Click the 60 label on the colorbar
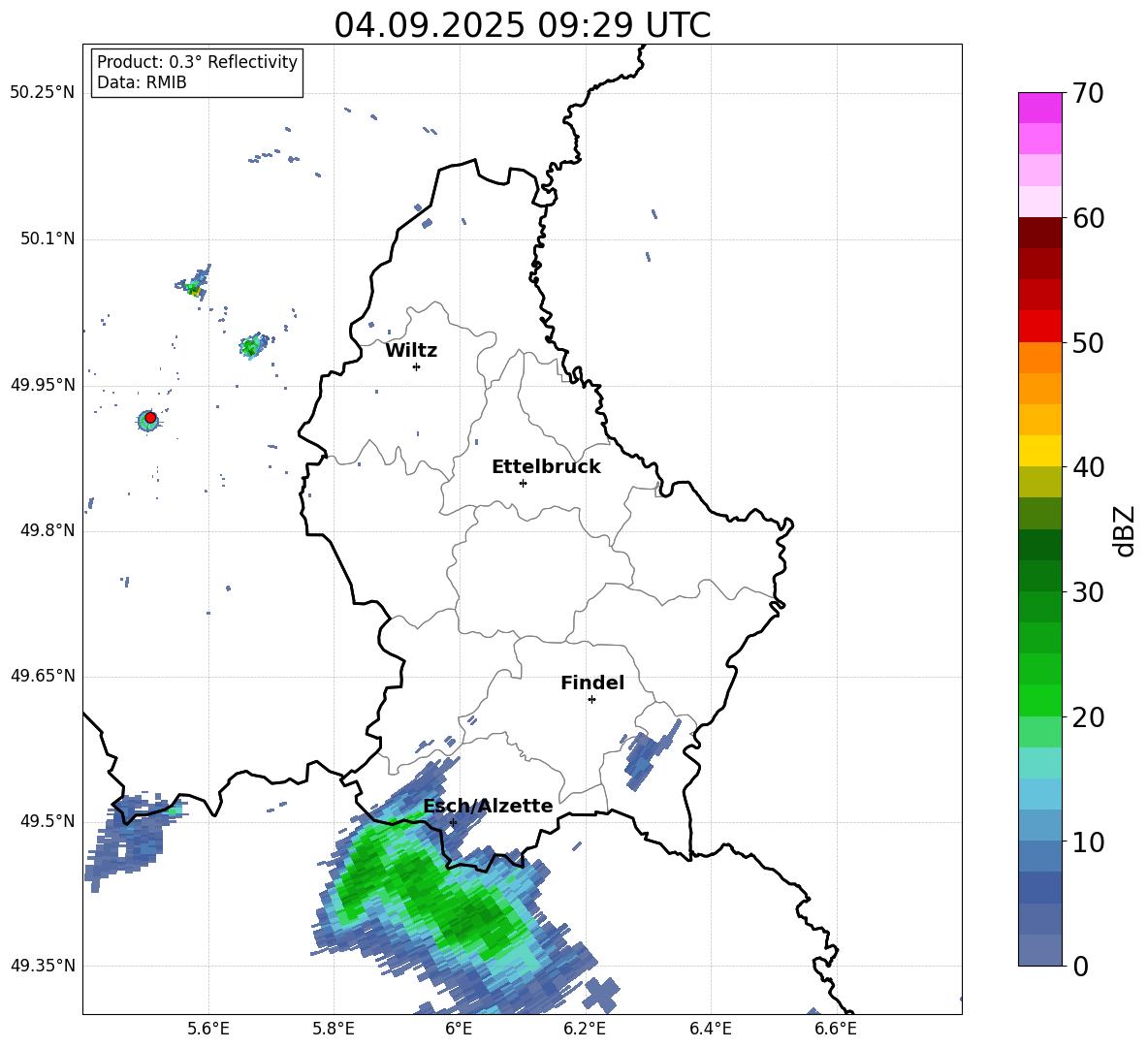The height and width of the screenshot is (1048, 1148). pos(1088,217)
